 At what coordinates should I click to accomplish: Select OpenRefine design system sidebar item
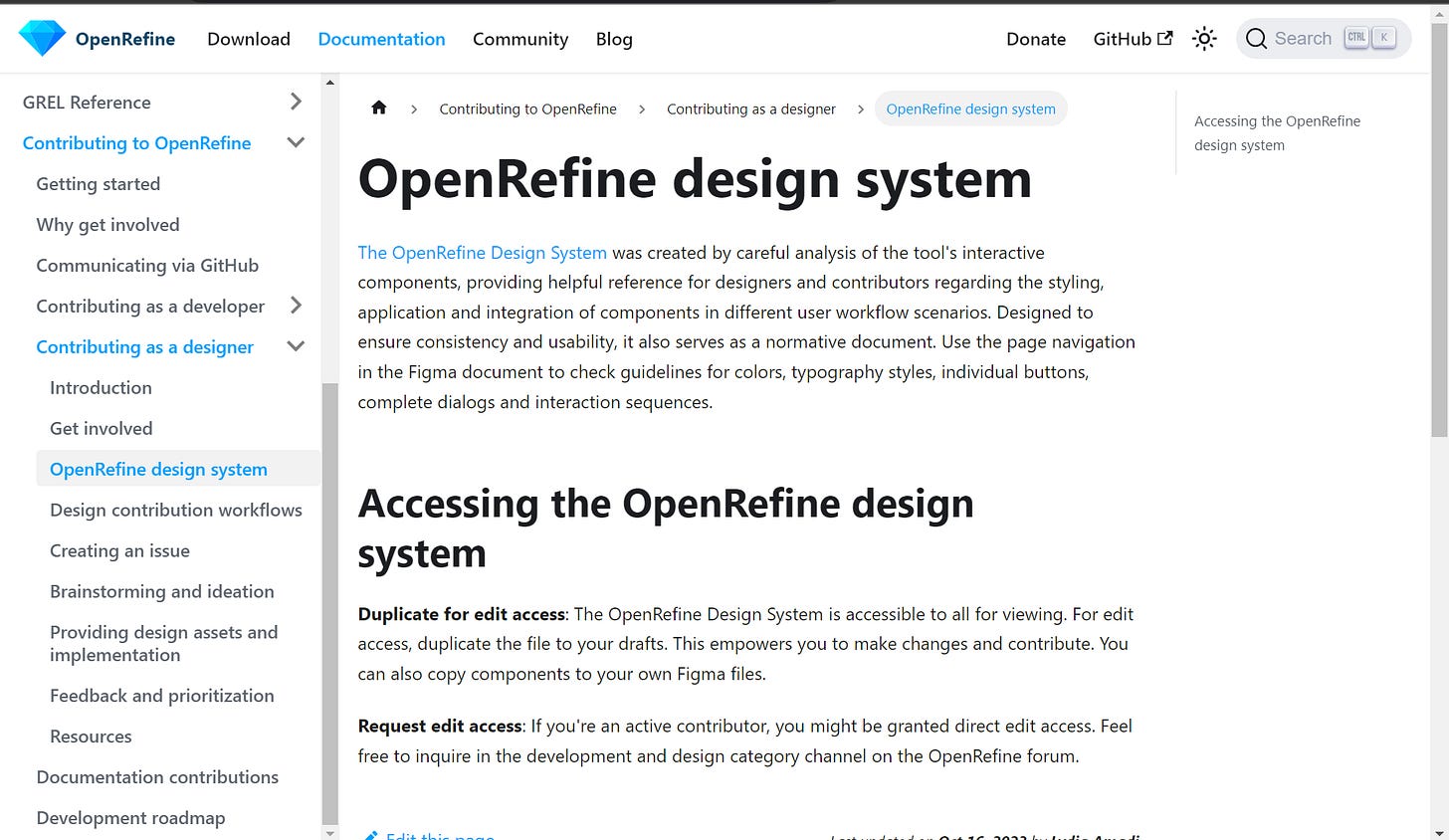(178, 469)
